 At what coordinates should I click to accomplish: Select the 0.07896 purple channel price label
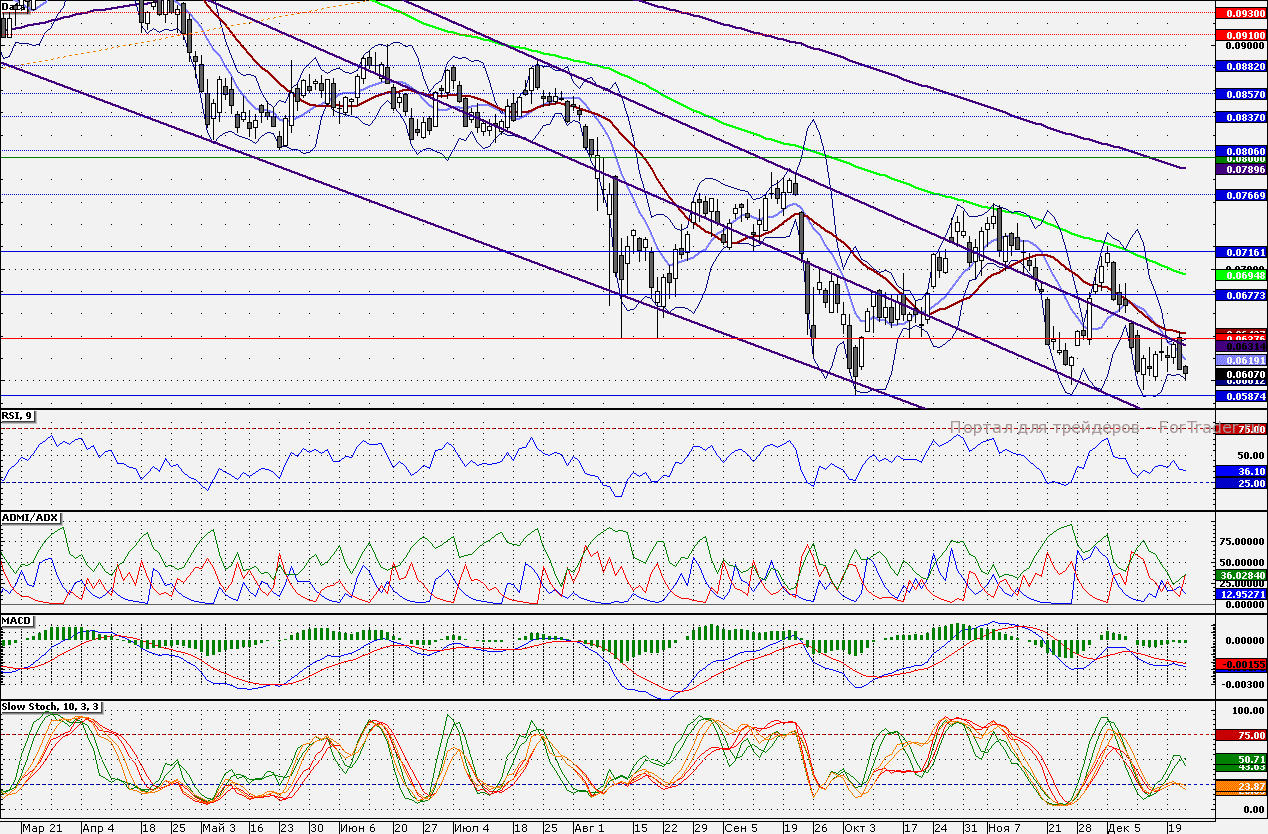tap(1240, 169)
